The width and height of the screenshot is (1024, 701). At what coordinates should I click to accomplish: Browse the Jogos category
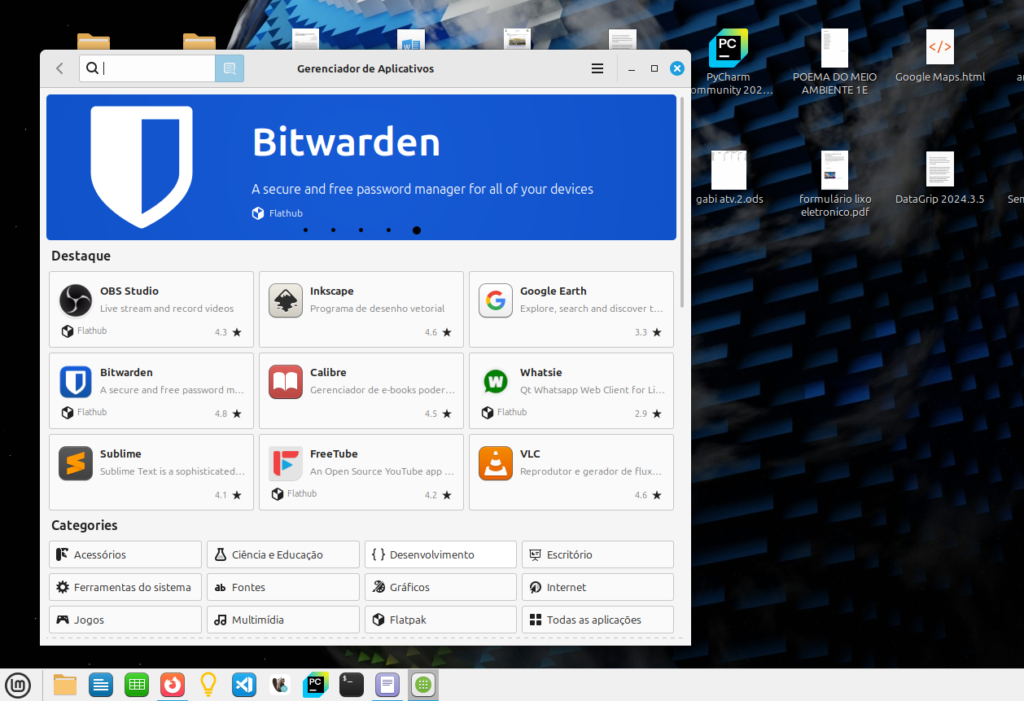point(125,620)
